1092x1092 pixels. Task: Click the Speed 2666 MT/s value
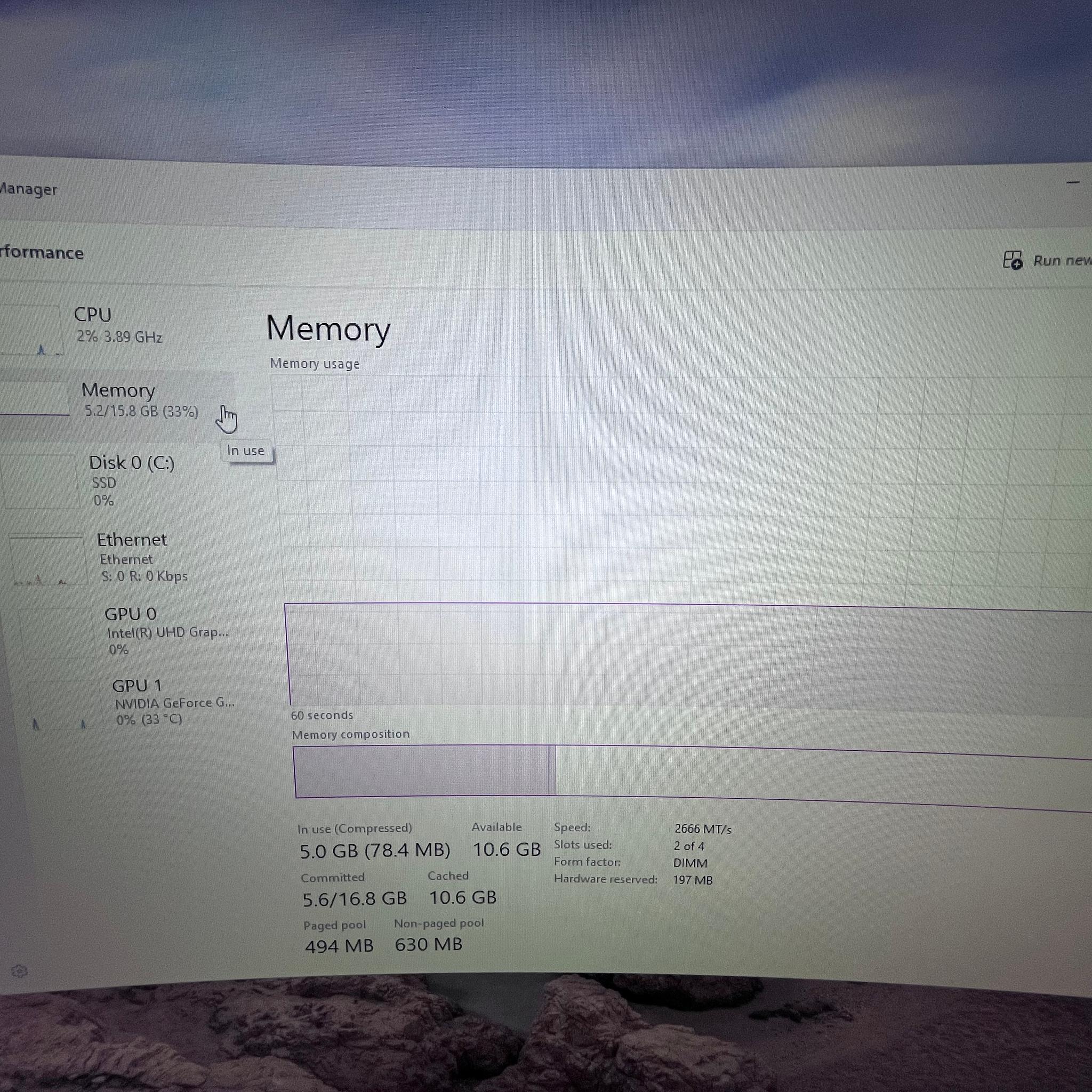703,829
